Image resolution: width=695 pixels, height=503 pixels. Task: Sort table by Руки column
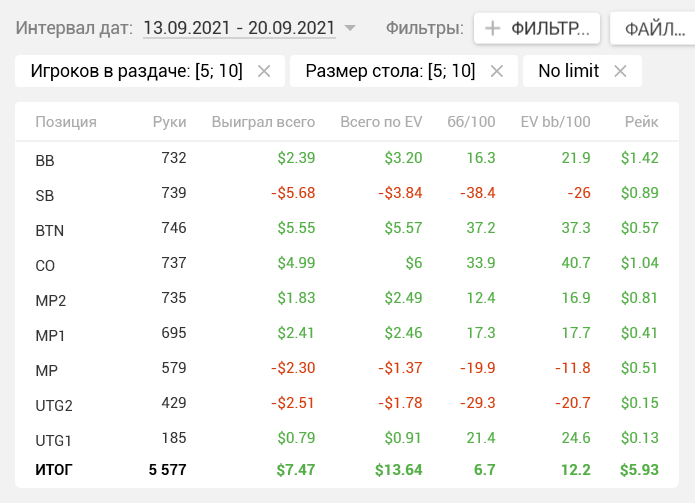tap(169, 122)
